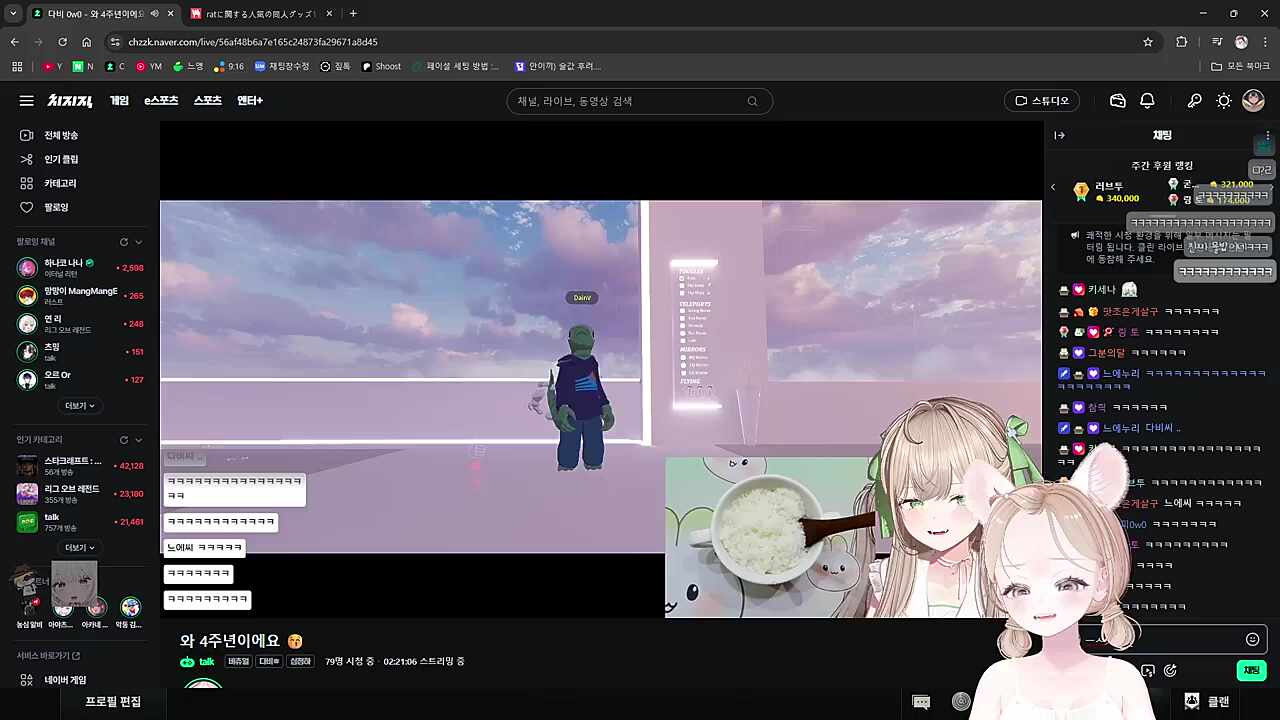Open 모든 북마크 folder

[x=1240, y=66]
